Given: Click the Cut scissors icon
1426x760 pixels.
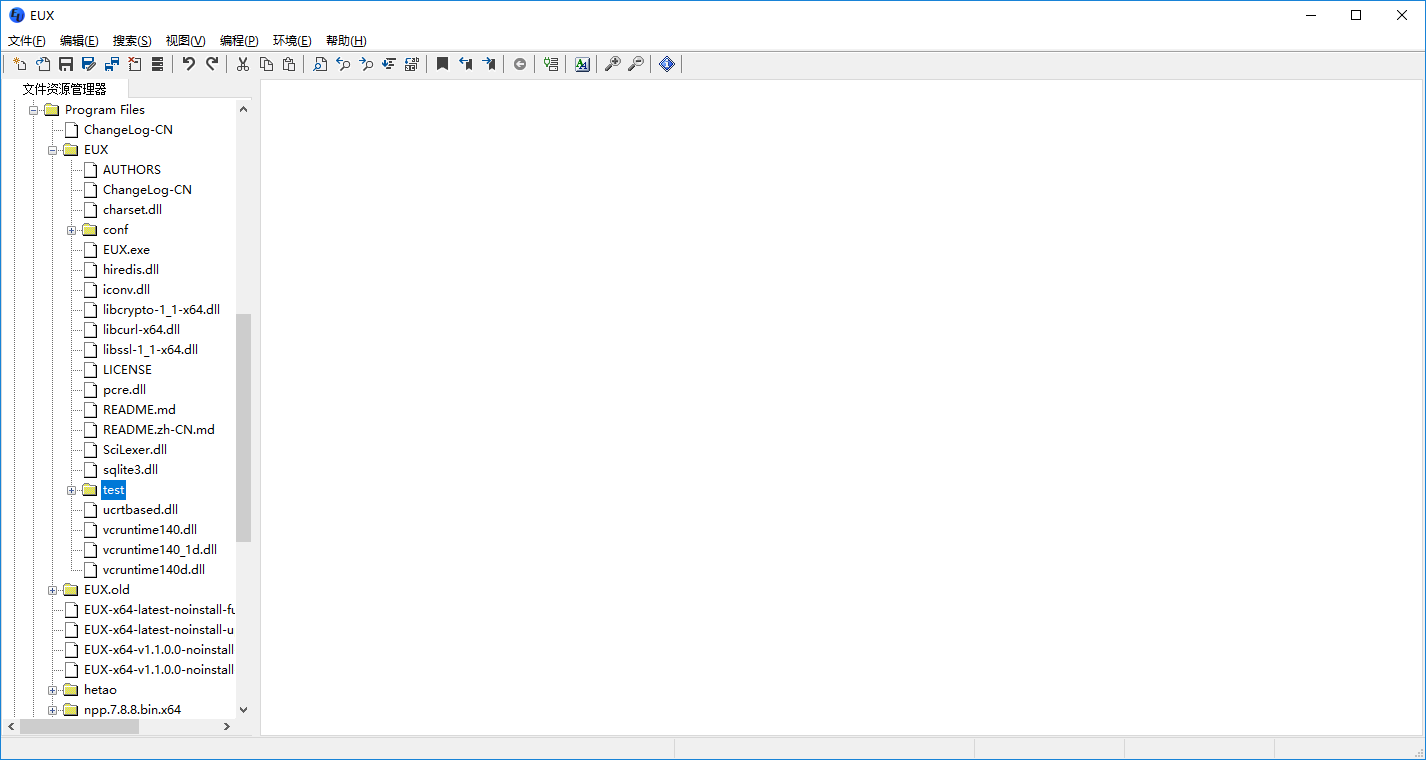Looking at the screenshot, I should point(243,64).
